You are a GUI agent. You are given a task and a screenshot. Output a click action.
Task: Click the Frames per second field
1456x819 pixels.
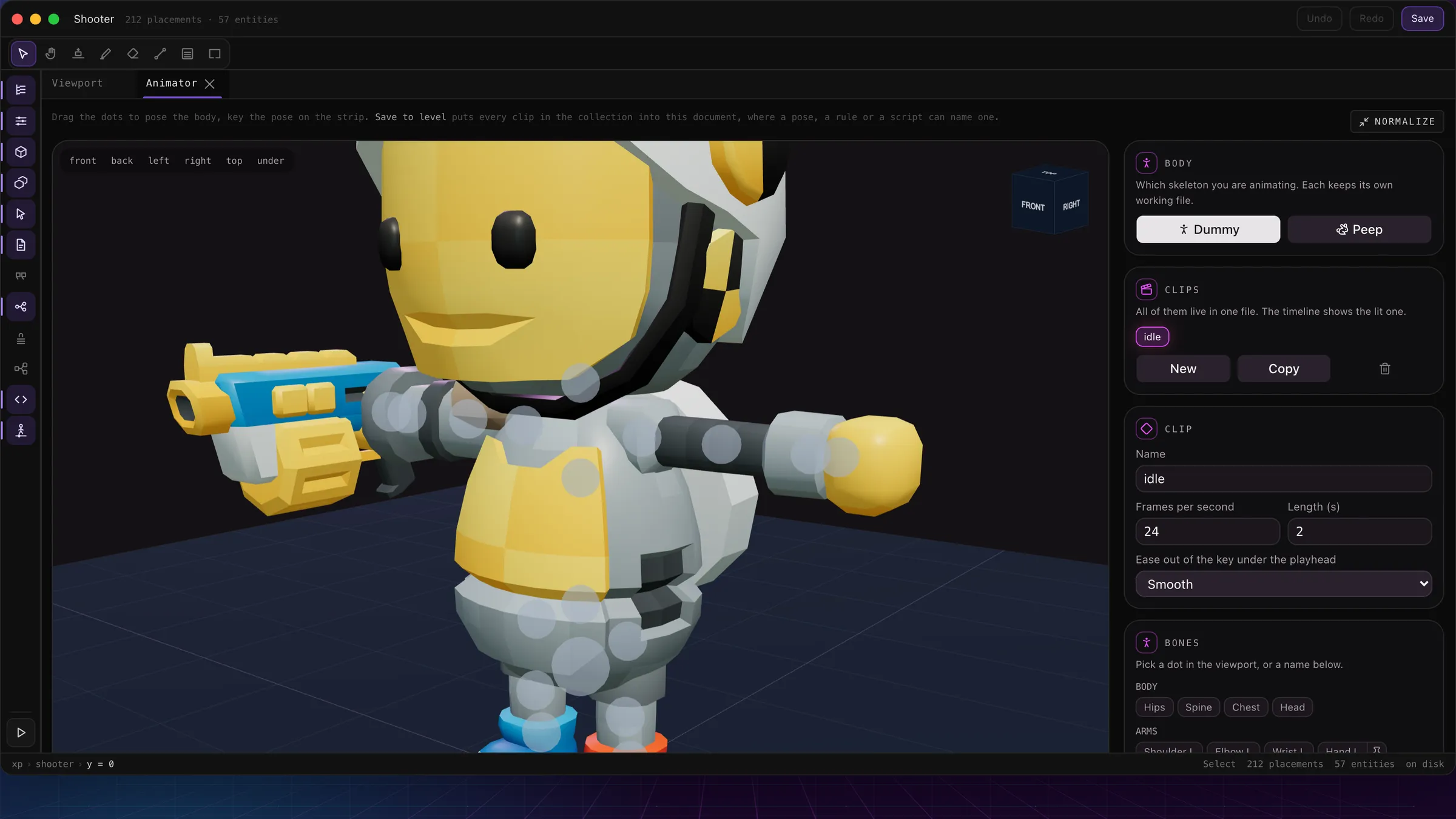(x=1207, y=531)
